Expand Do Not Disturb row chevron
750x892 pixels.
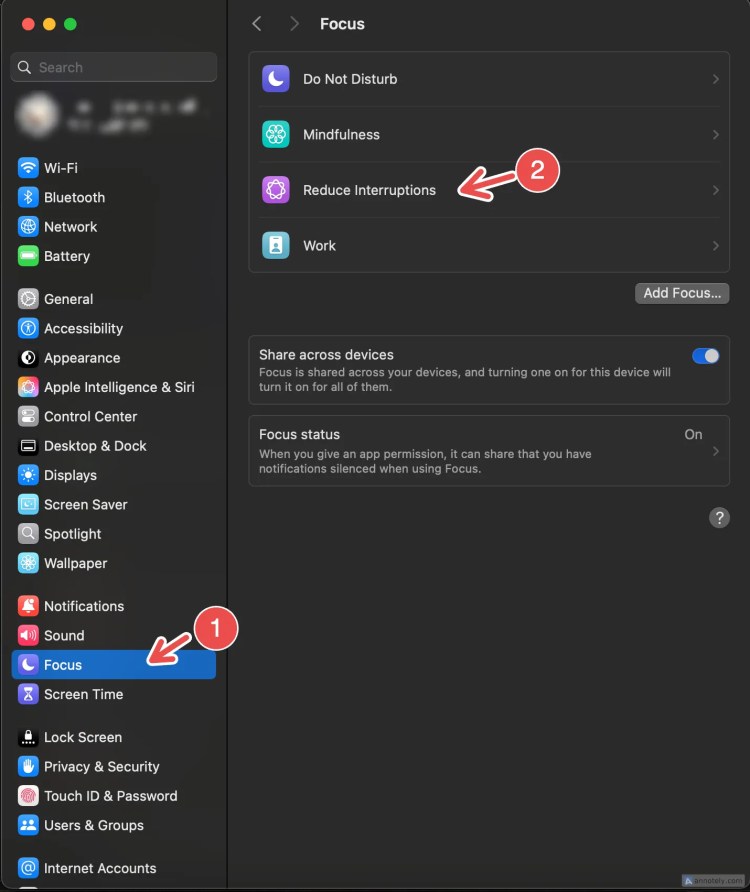[x=716, y=79]
